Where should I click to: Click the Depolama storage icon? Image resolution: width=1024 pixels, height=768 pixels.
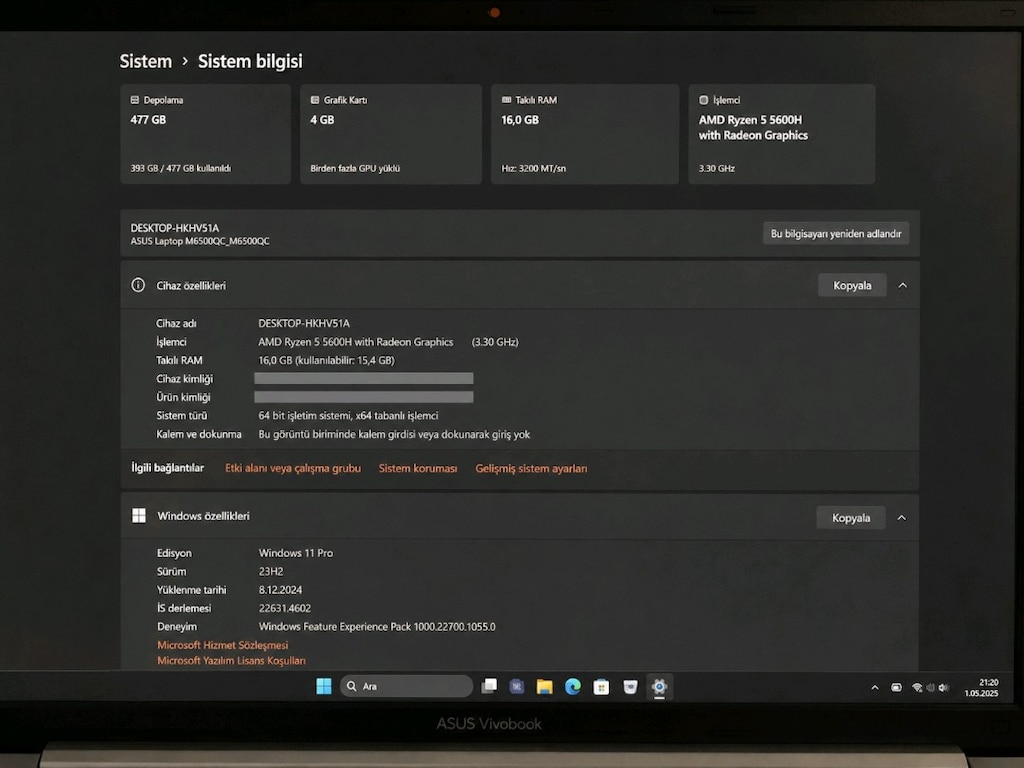pos(135,100)
